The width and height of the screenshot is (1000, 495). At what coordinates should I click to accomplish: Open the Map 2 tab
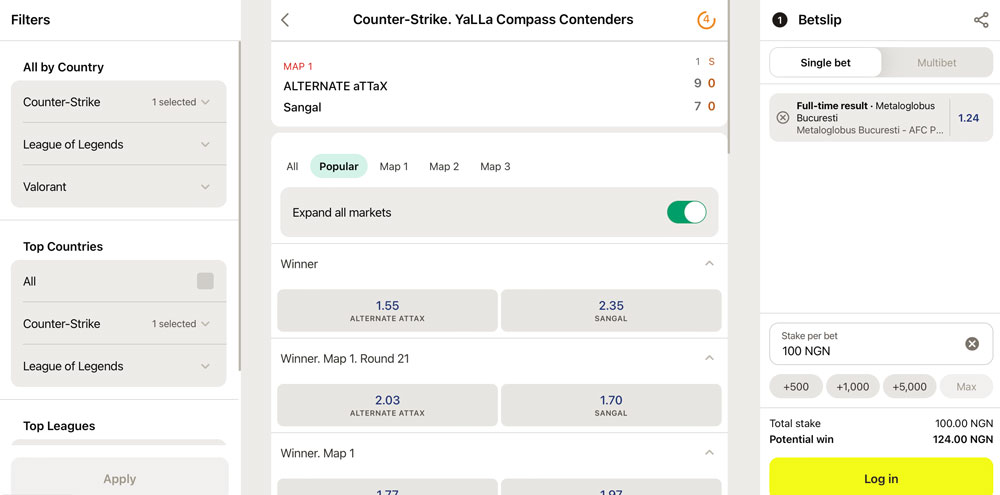point(444,166)
